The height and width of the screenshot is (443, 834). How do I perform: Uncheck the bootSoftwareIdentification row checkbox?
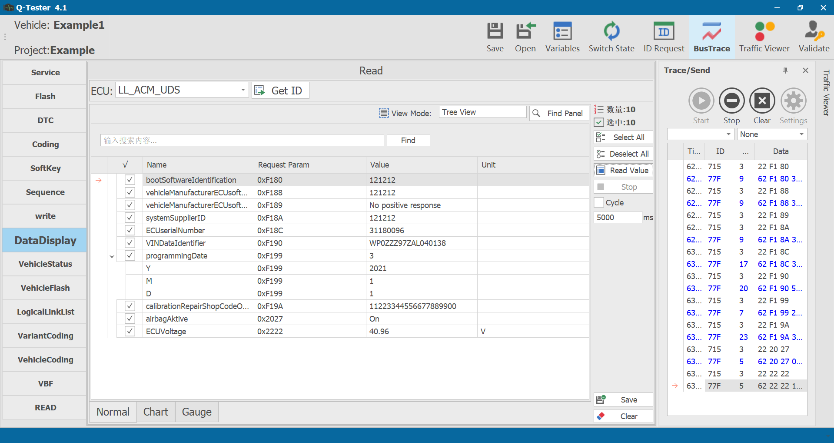click(x=129, y=180)
